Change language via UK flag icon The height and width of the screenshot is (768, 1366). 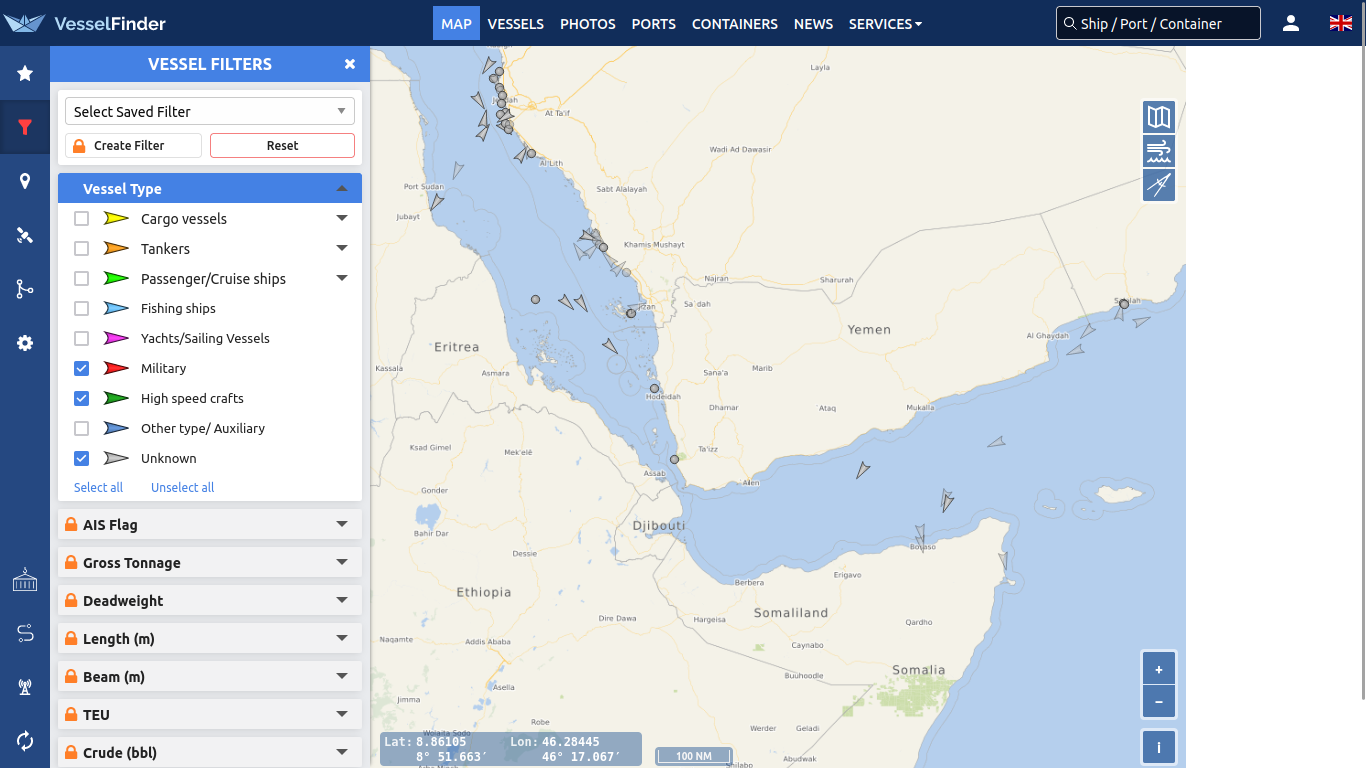pos(1341,23)
